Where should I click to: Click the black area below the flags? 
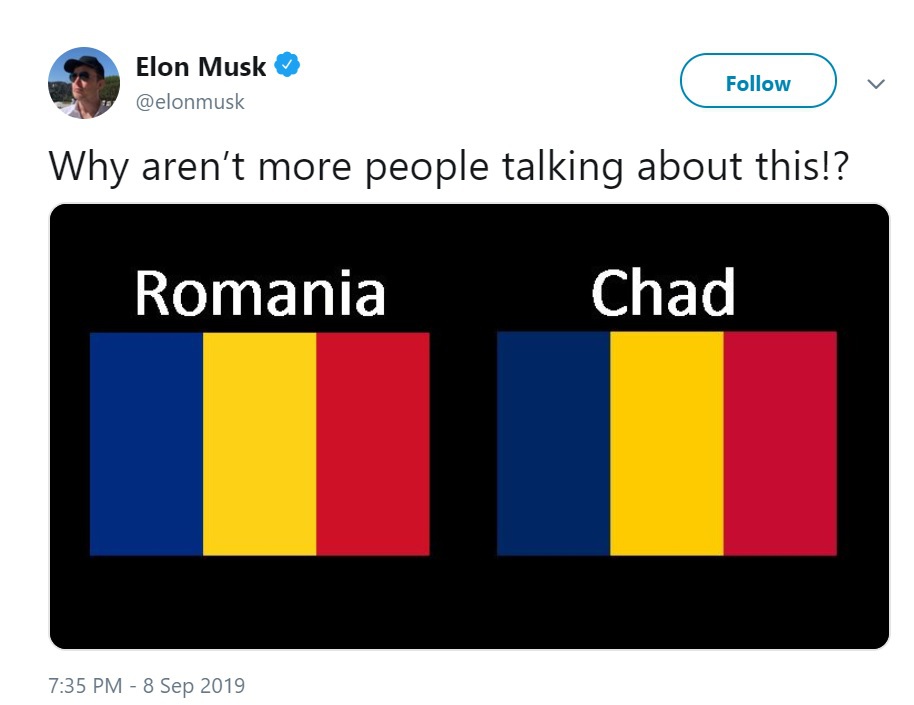[x=468, y=603]
